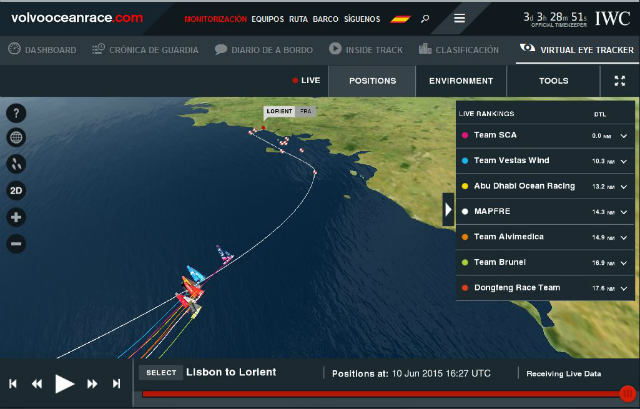This screenshot has width=640, height=409.
Task: Expand Team Alvimedica ranking details
Action: tap(624, 238)
